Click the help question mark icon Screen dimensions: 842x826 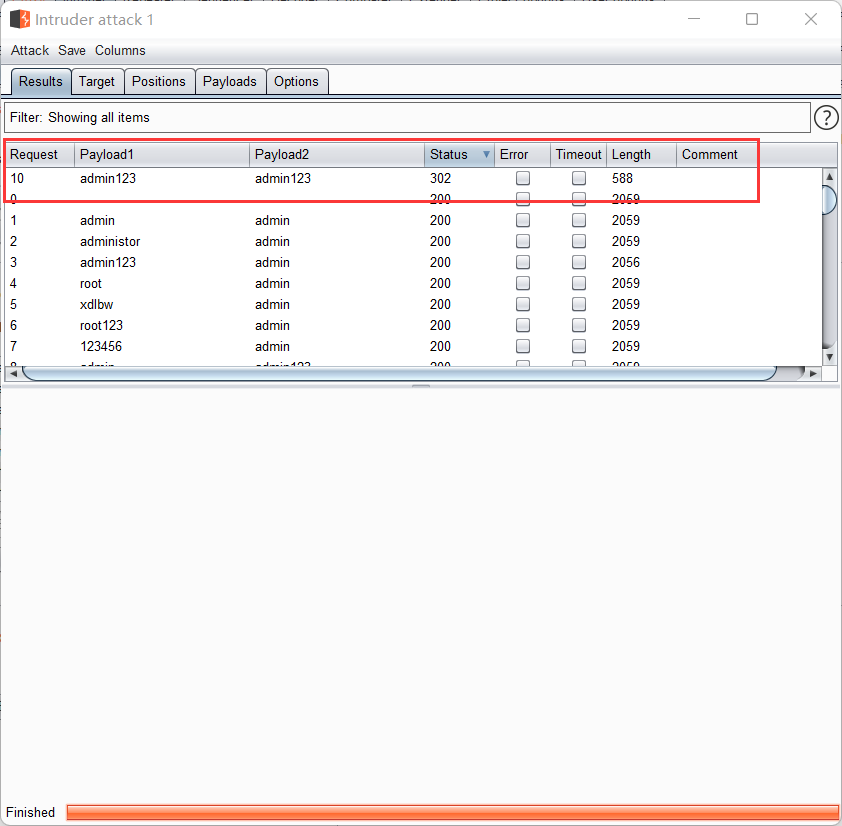coord(826,118)
